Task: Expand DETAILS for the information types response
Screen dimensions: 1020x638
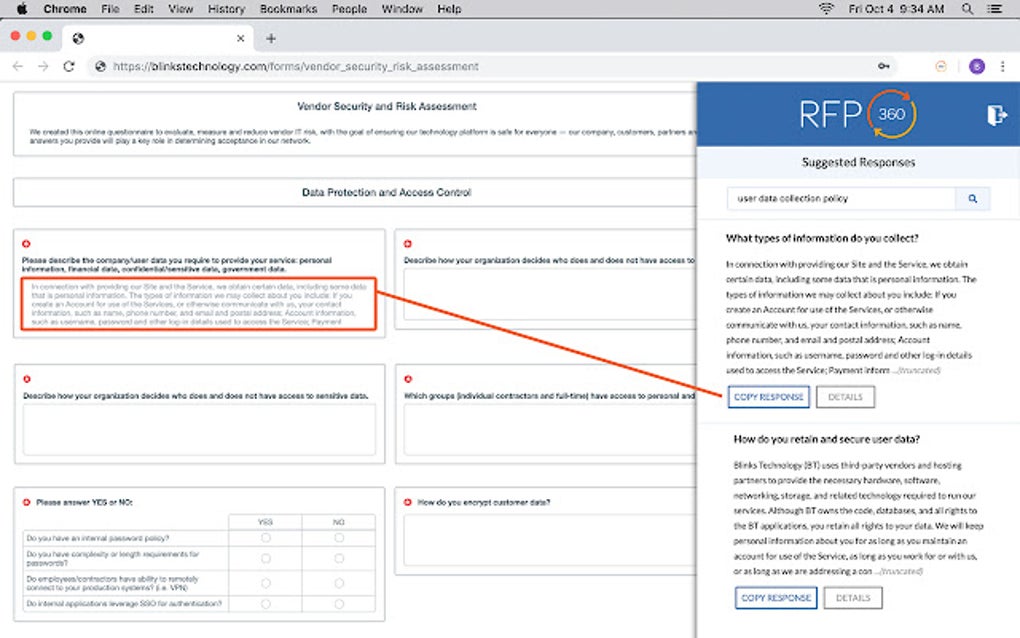Action: (x=846, y=396)
